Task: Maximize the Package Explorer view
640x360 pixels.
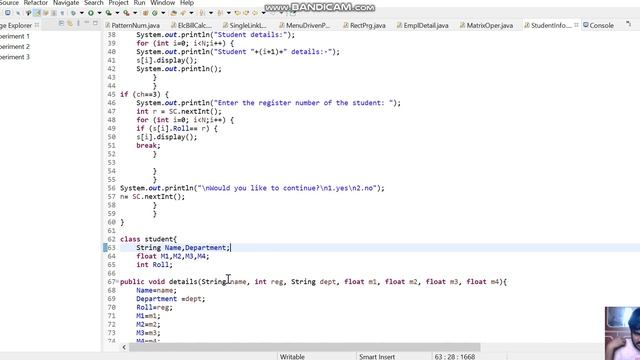Action: pos(95,23)
